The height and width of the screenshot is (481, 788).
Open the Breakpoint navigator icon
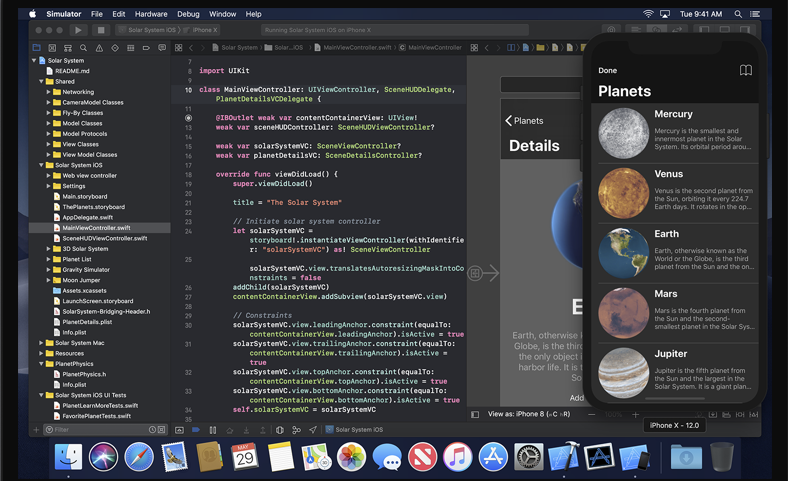[146, 48]
